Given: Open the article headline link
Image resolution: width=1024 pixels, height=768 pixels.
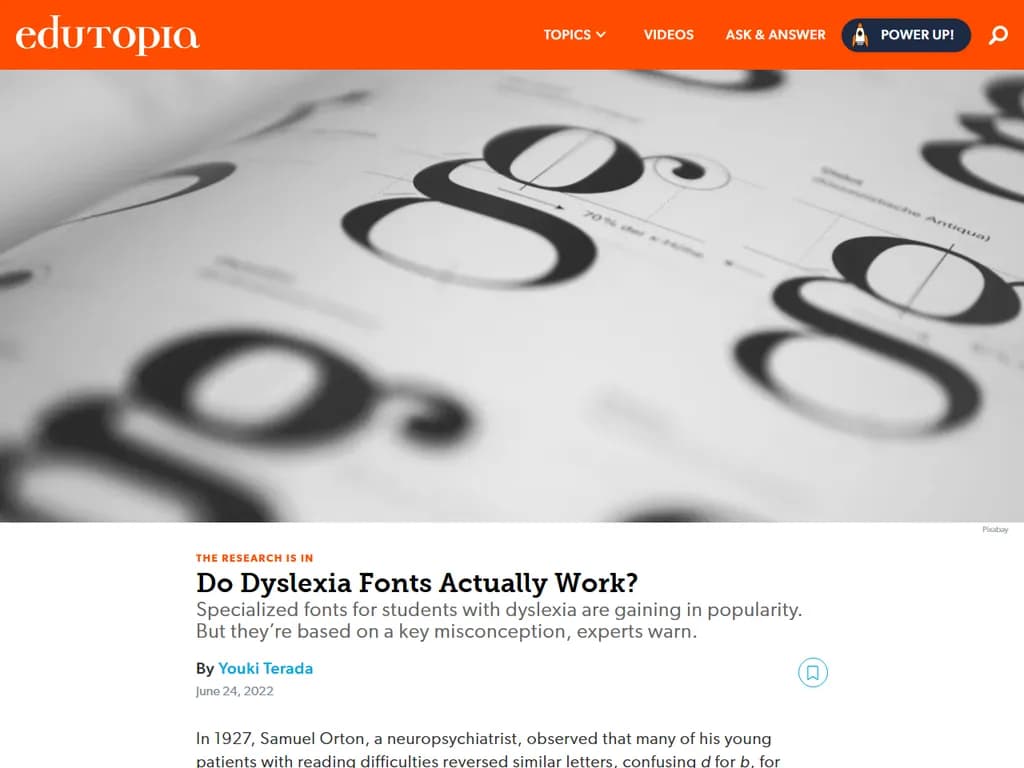Looking at the screenshot, I should click(419, 584).
